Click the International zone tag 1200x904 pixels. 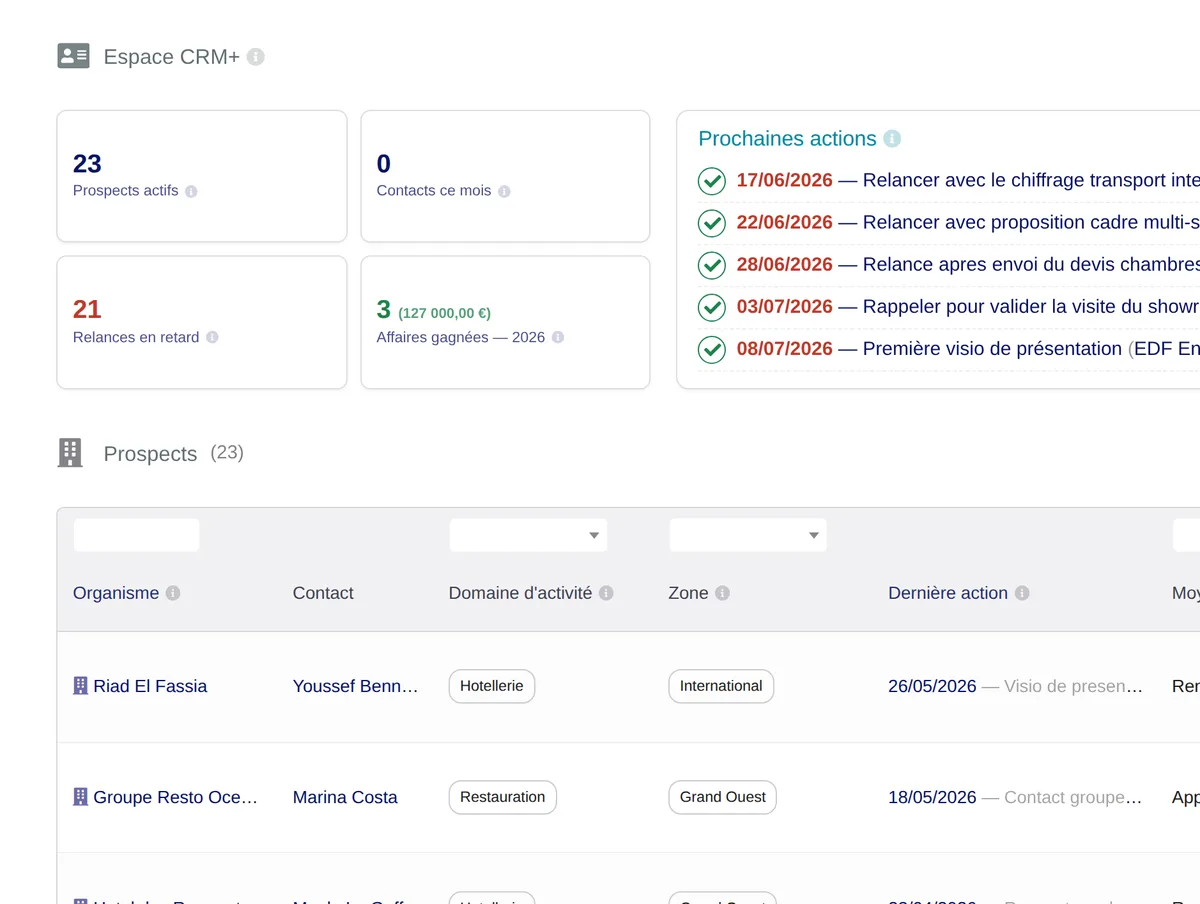tap(721, 686)
